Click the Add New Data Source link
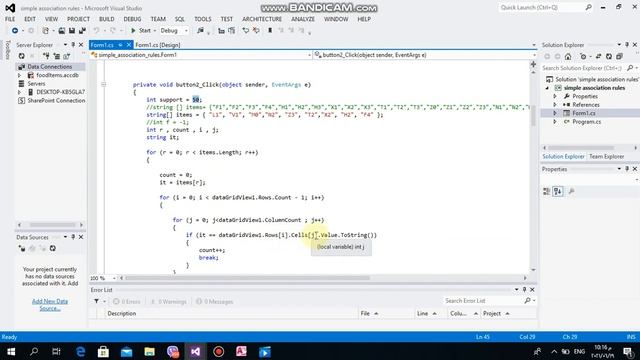Image resolution: width=640 pixels, height=360 pixels. (50, 304)
